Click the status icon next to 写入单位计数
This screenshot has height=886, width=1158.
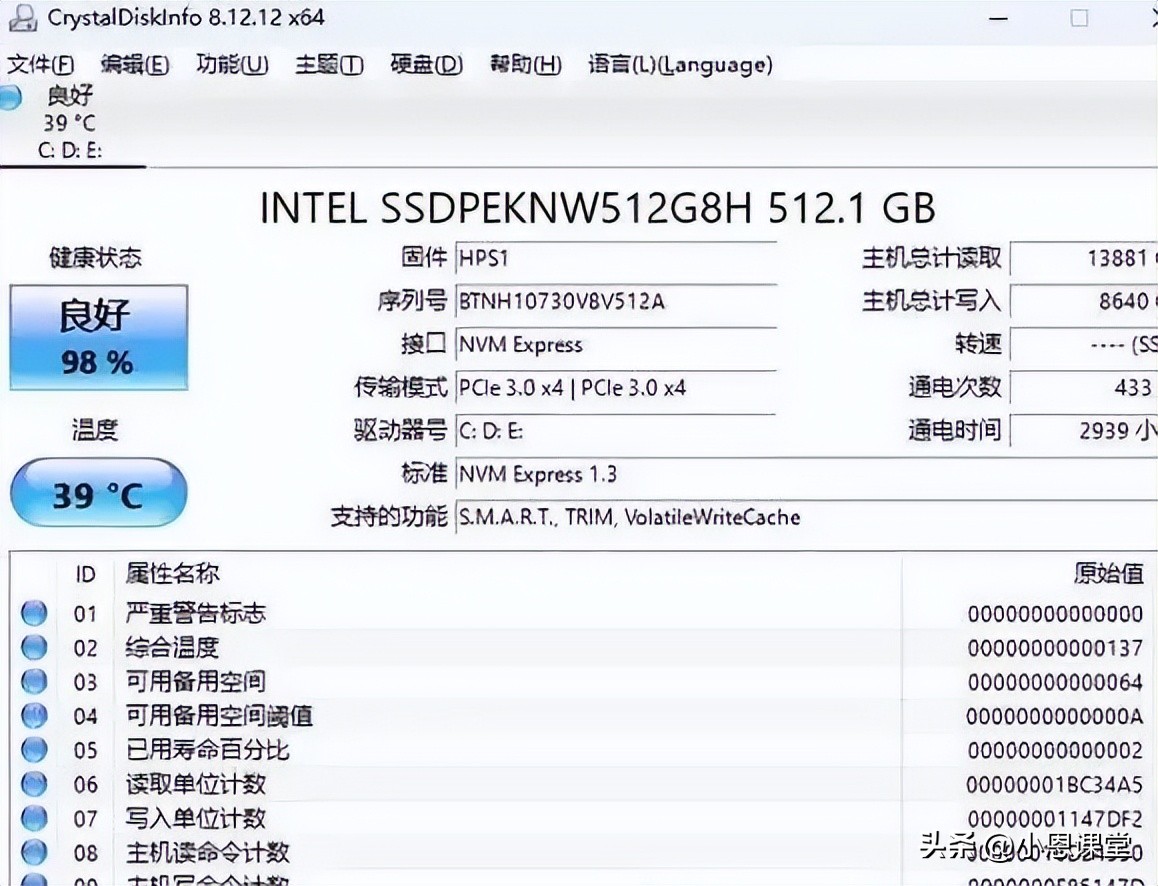(34, 819)
